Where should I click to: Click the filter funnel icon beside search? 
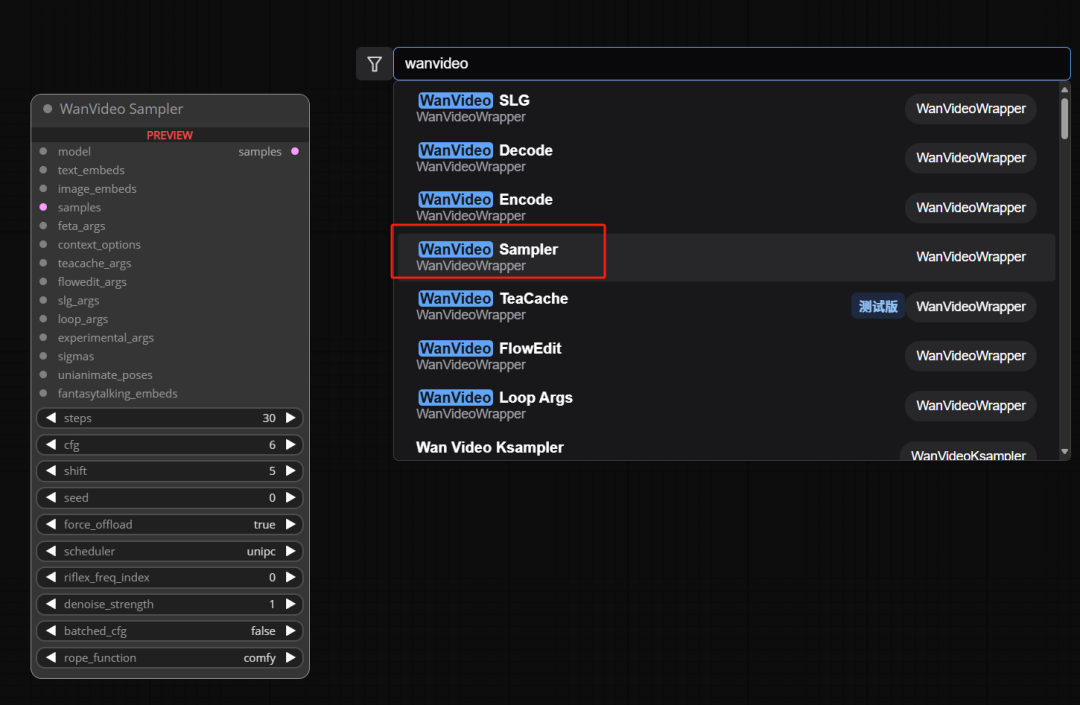(374, 64)
